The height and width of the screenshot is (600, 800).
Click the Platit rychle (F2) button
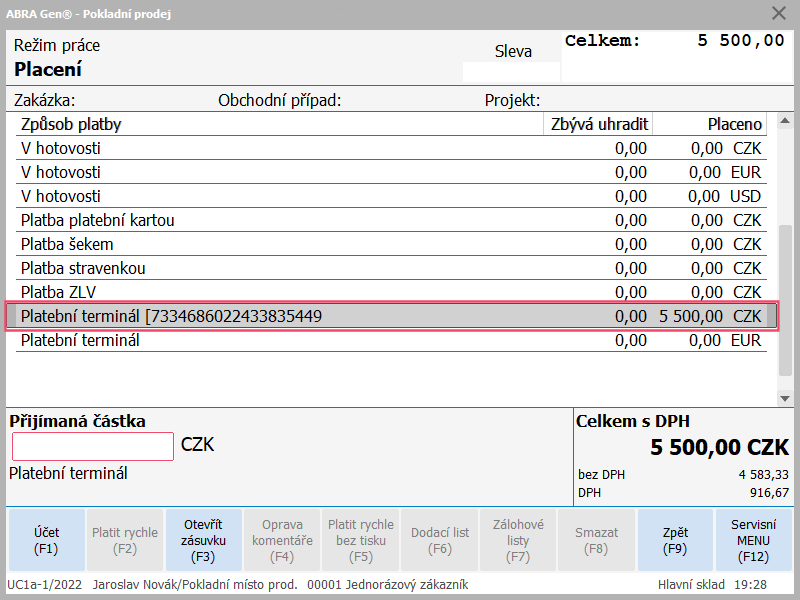pyautogui.click(x=125, y=540)
